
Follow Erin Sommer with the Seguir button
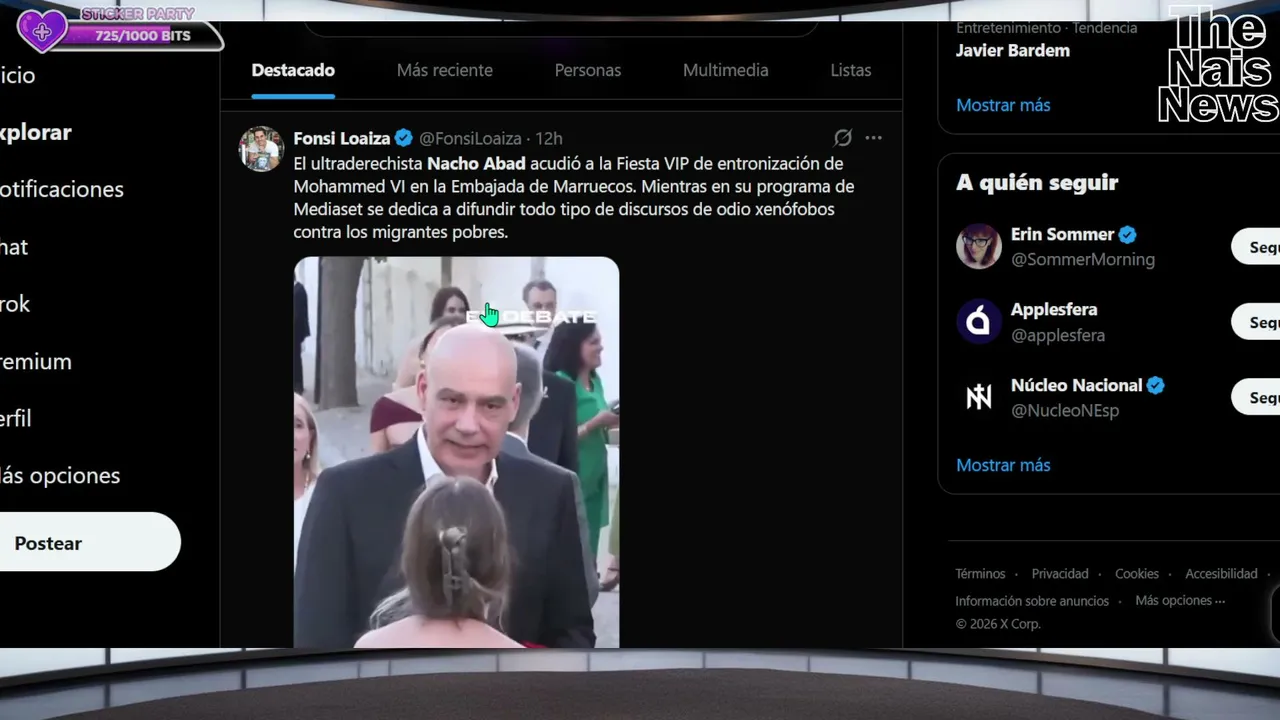tap(1256, 247)
